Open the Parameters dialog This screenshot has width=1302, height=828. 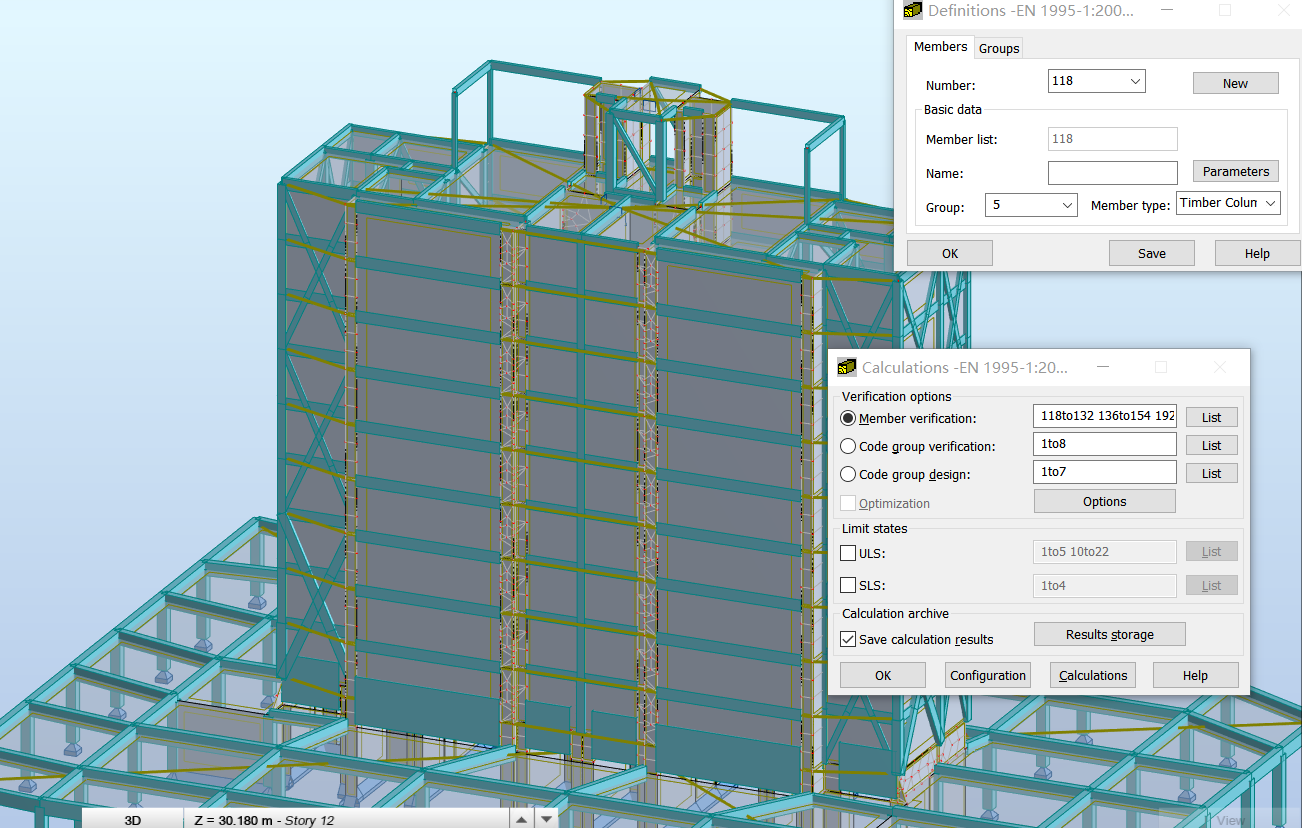pyautogui.click(x=1235, y=170)
